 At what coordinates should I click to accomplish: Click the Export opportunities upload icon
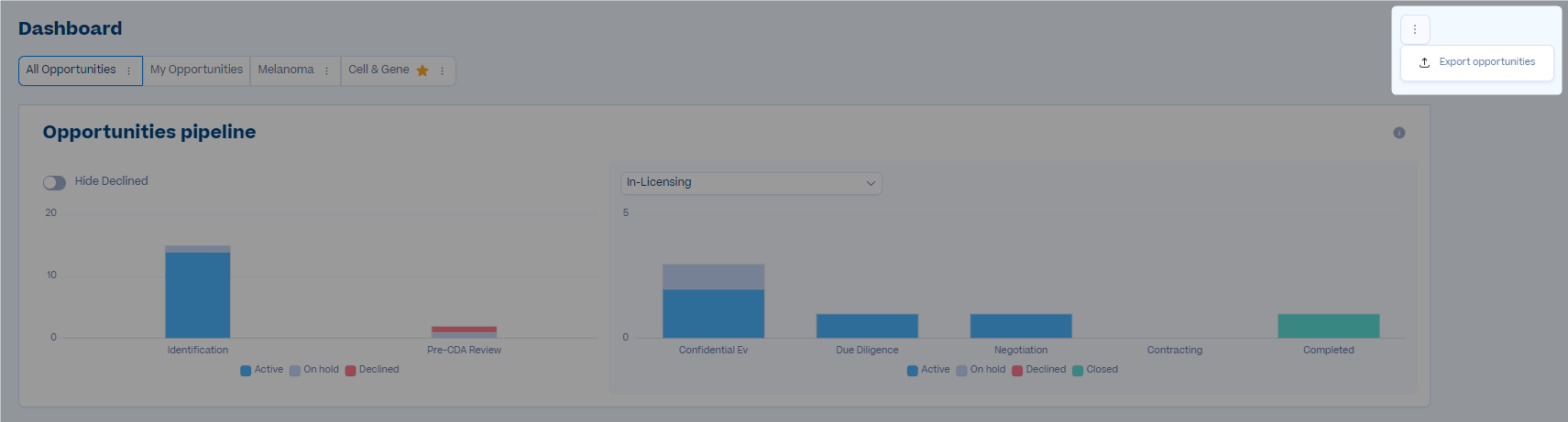pyautogui.click(x=1424, y=62)
